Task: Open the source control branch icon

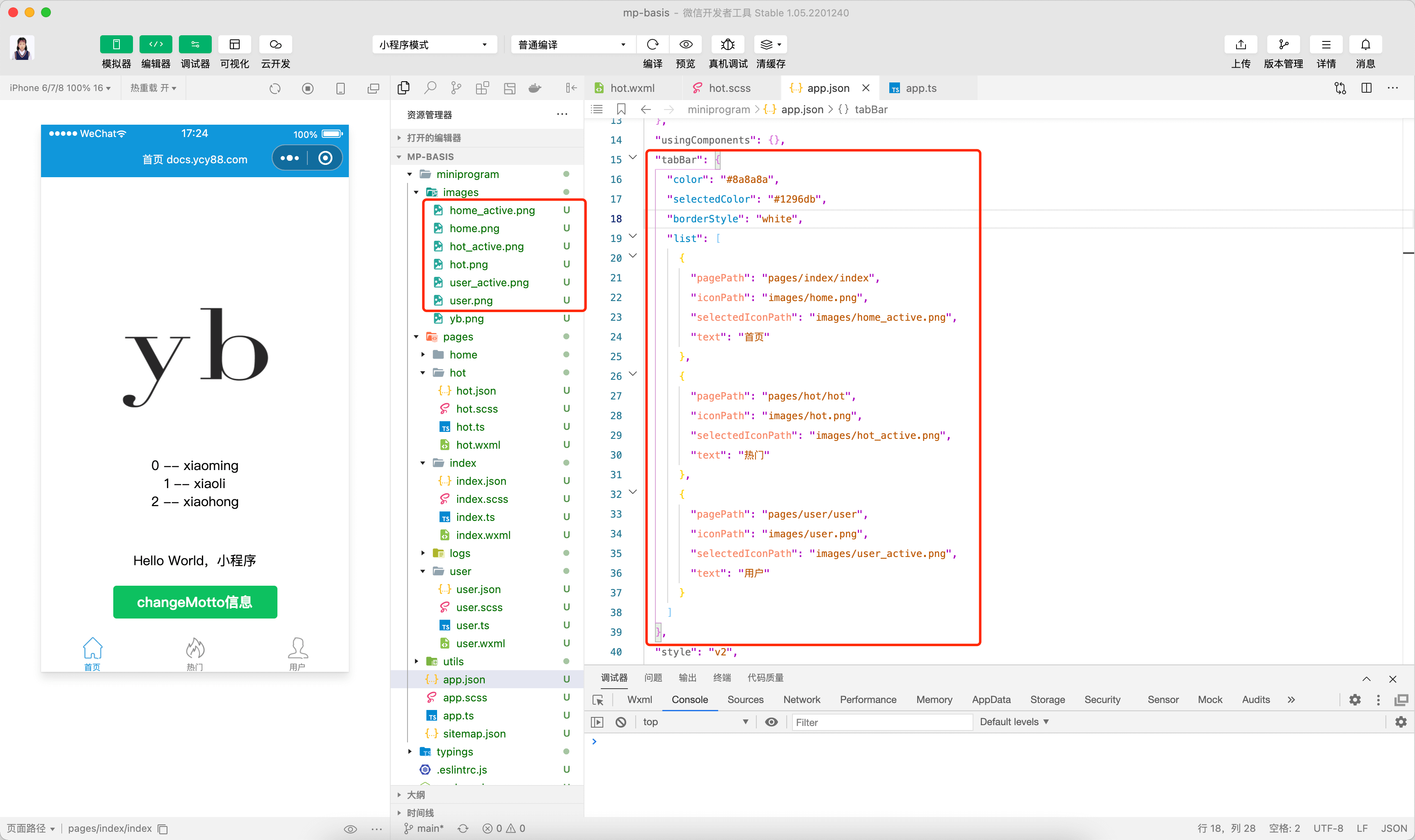Action: (x=456, y=88)
